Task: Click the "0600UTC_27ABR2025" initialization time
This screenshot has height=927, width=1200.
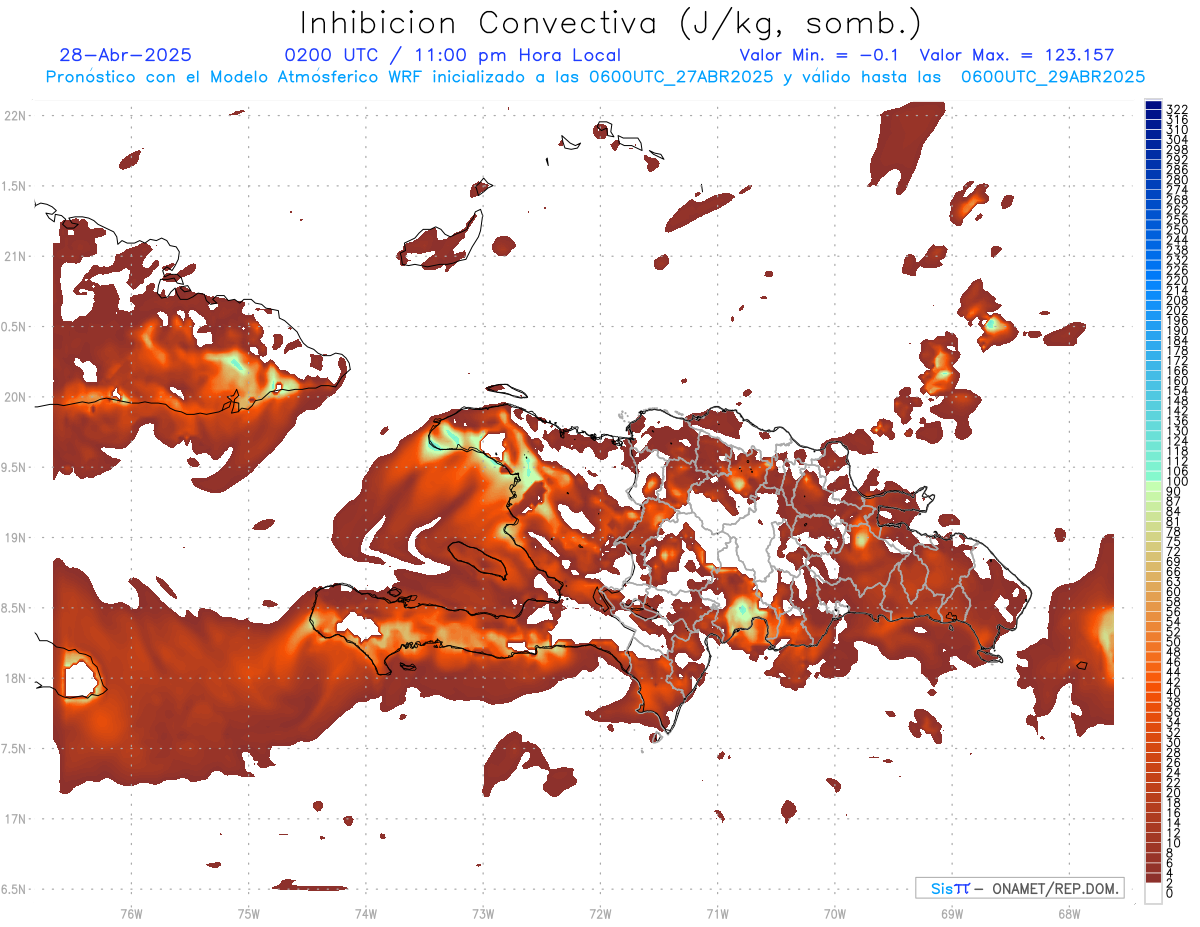Action: 681,77
